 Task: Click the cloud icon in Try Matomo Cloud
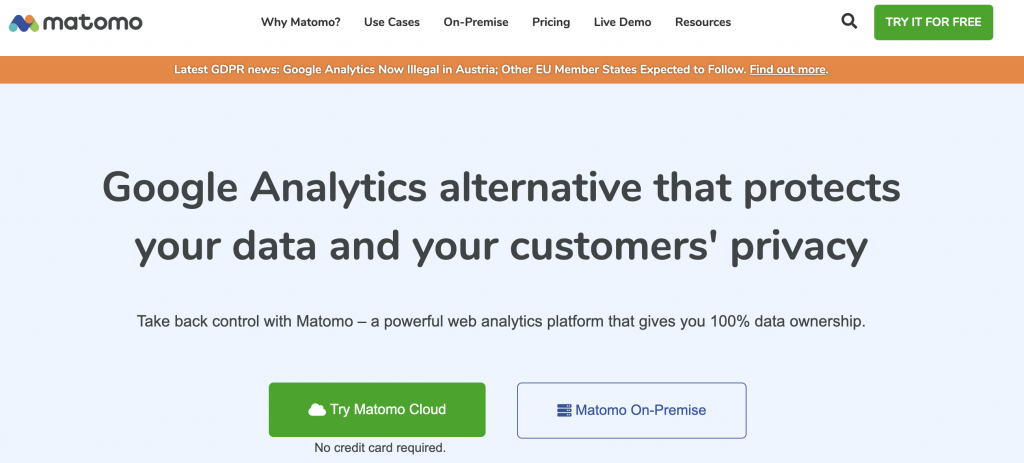(x=317, y=410)
